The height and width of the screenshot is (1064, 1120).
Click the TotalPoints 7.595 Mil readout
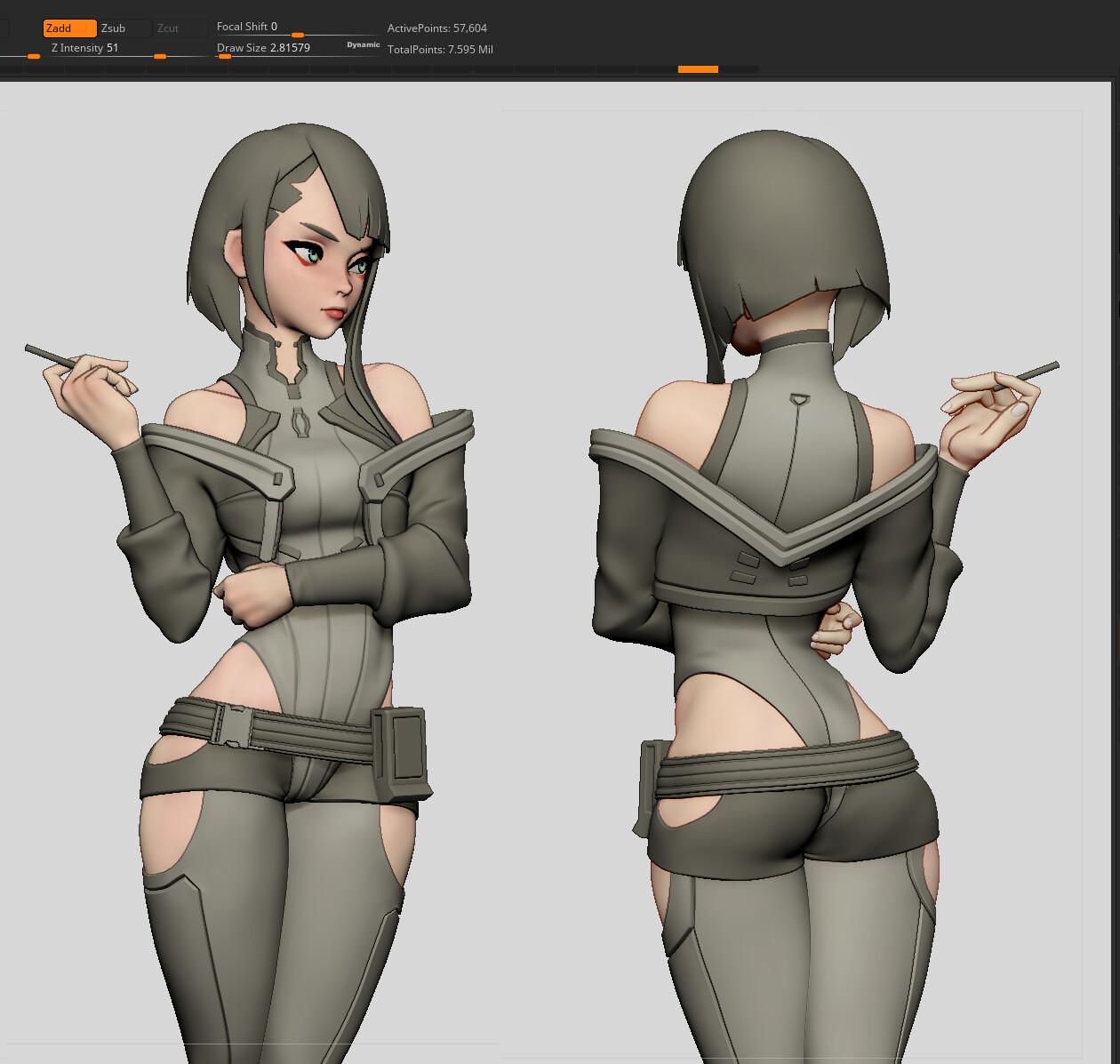[440, 50]
